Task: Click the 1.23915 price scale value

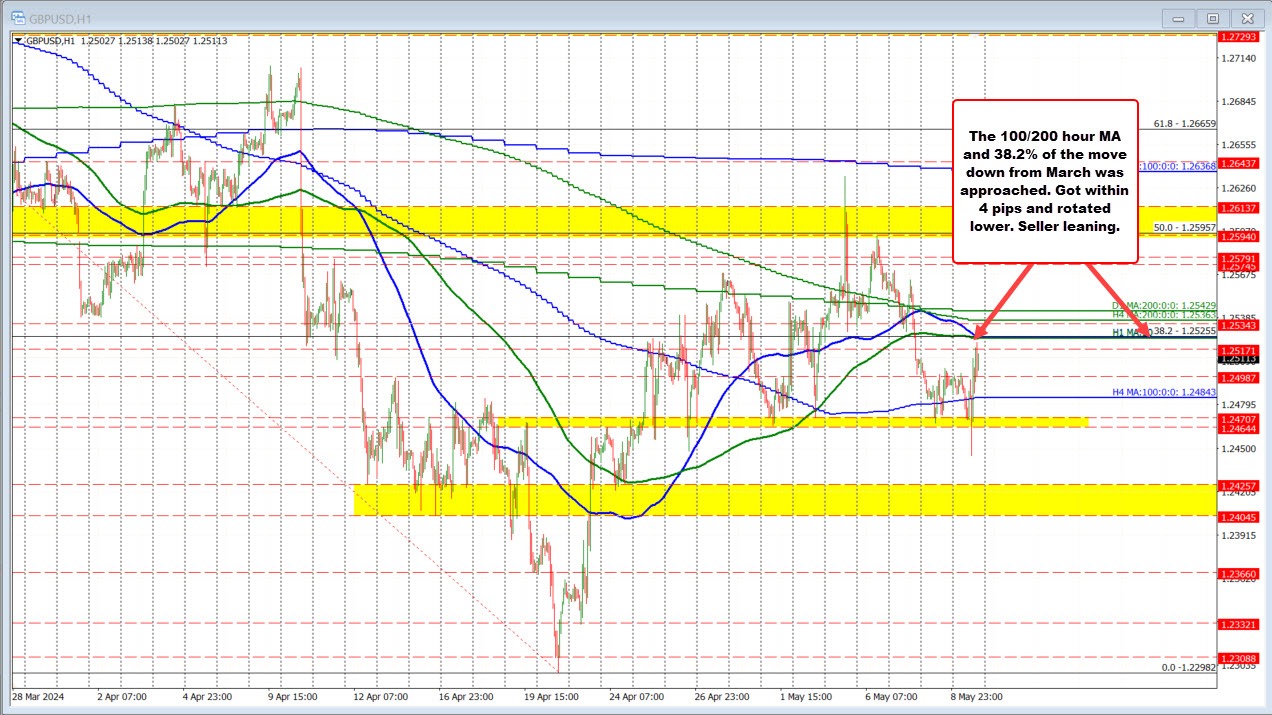Action: pos(1238,536)
